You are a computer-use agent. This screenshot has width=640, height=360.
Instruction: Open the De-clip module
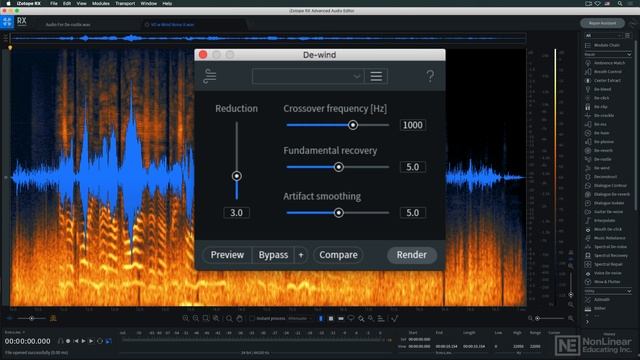tap(600, 107)
